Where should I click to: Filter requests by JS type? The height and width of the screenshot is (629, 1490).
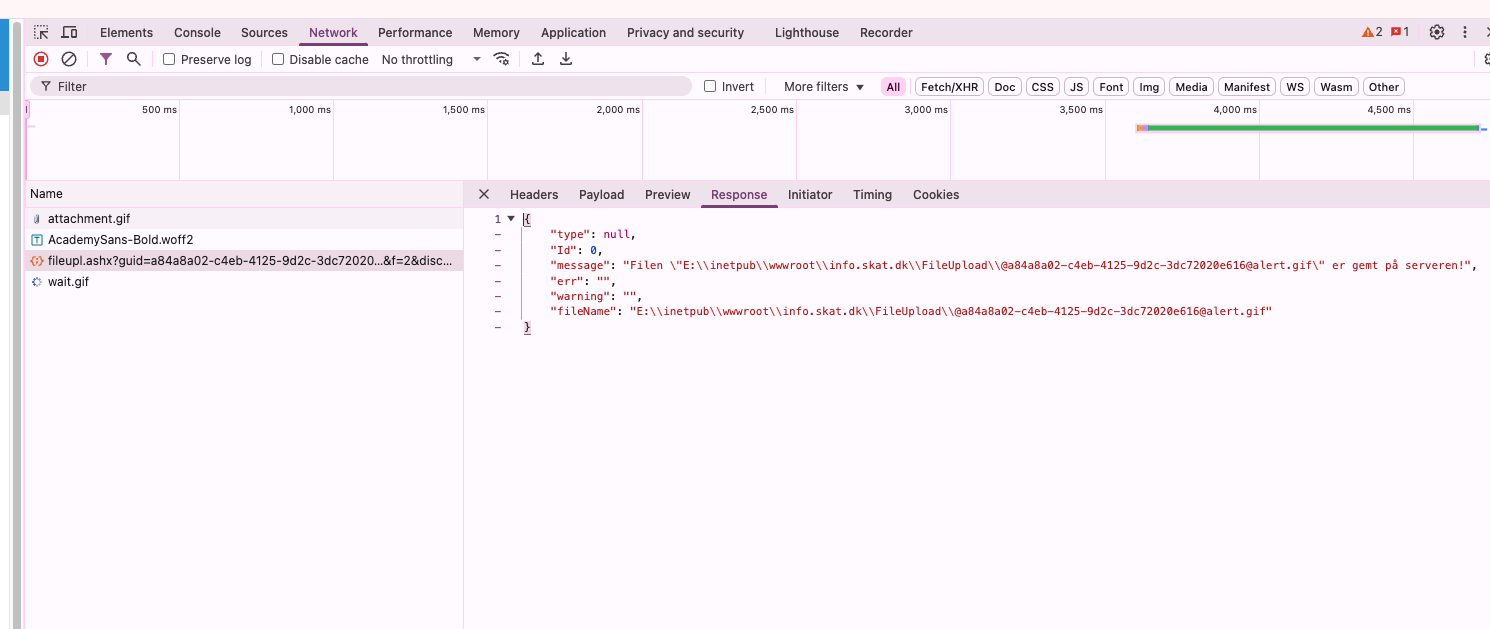(1076, 87)
